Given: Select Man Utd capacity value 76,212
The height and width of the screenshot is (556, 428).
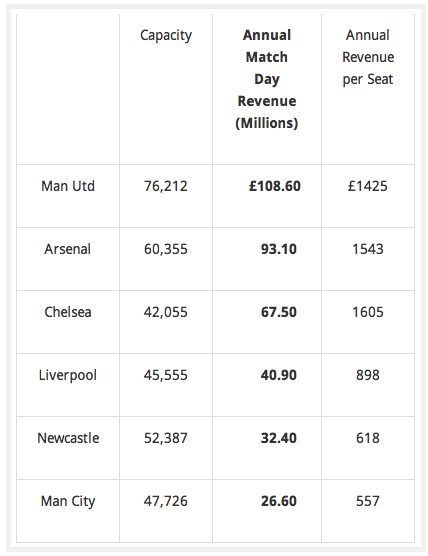Looking at the screenshot, I should click(166, 186).
